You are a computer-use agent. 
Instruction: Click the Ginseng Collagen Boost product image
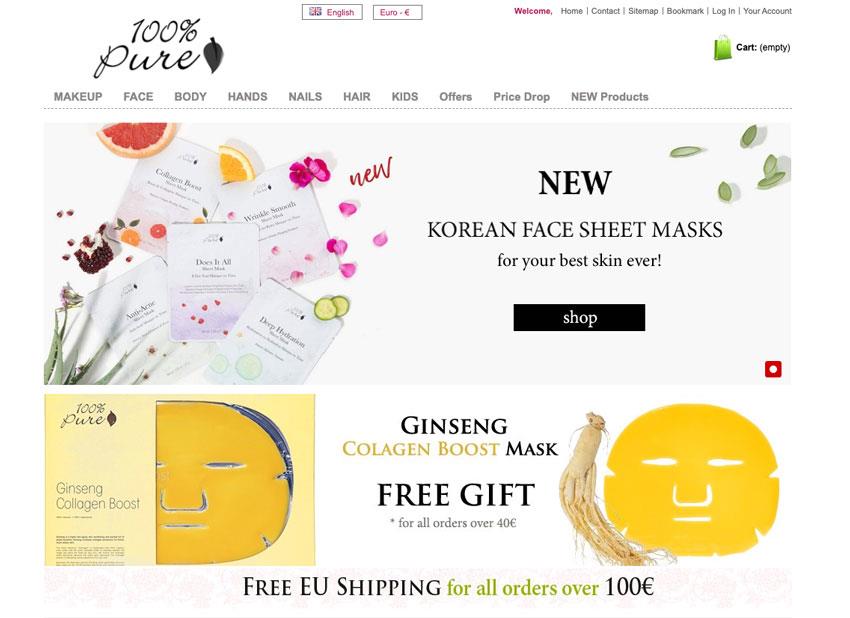(180, 480)
